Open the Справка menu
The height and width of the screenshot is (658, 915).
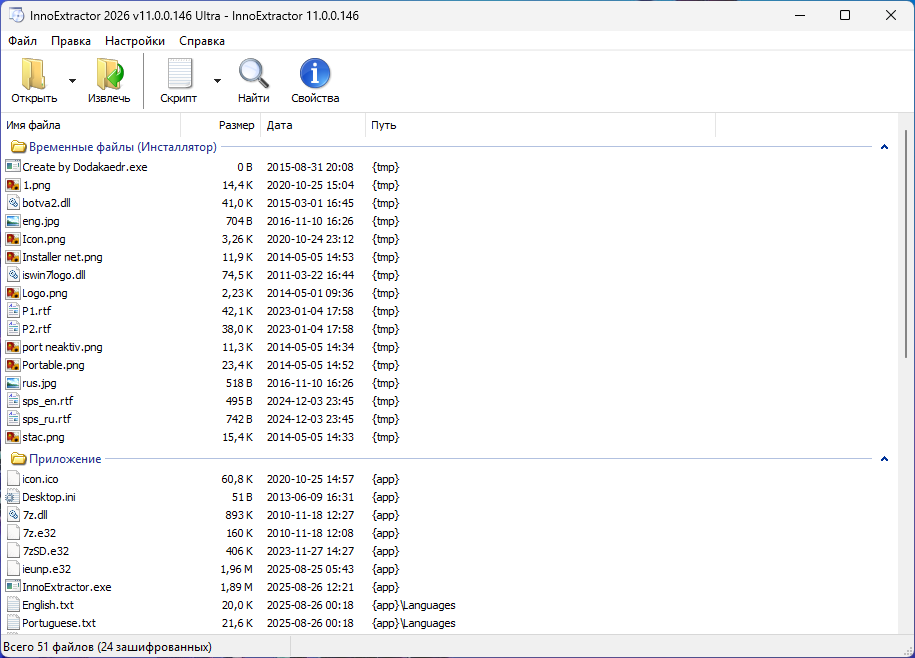tap(202, 41)
